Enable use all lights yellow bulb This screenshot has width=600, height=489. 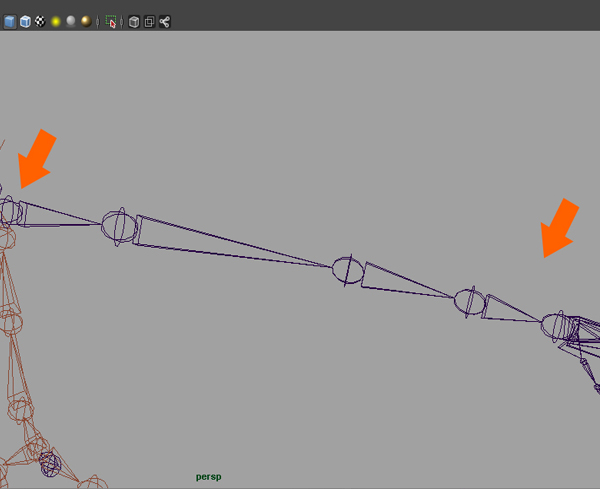[56, 22]
